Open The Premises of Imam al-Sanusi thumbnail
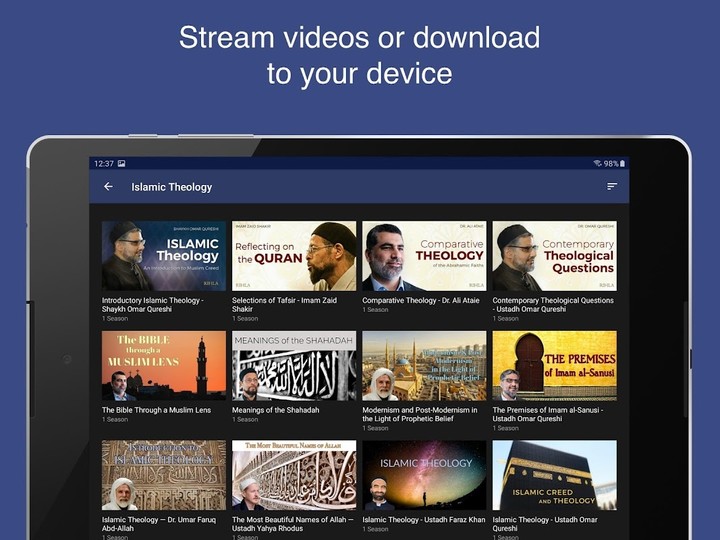 [x=555, y=366]
